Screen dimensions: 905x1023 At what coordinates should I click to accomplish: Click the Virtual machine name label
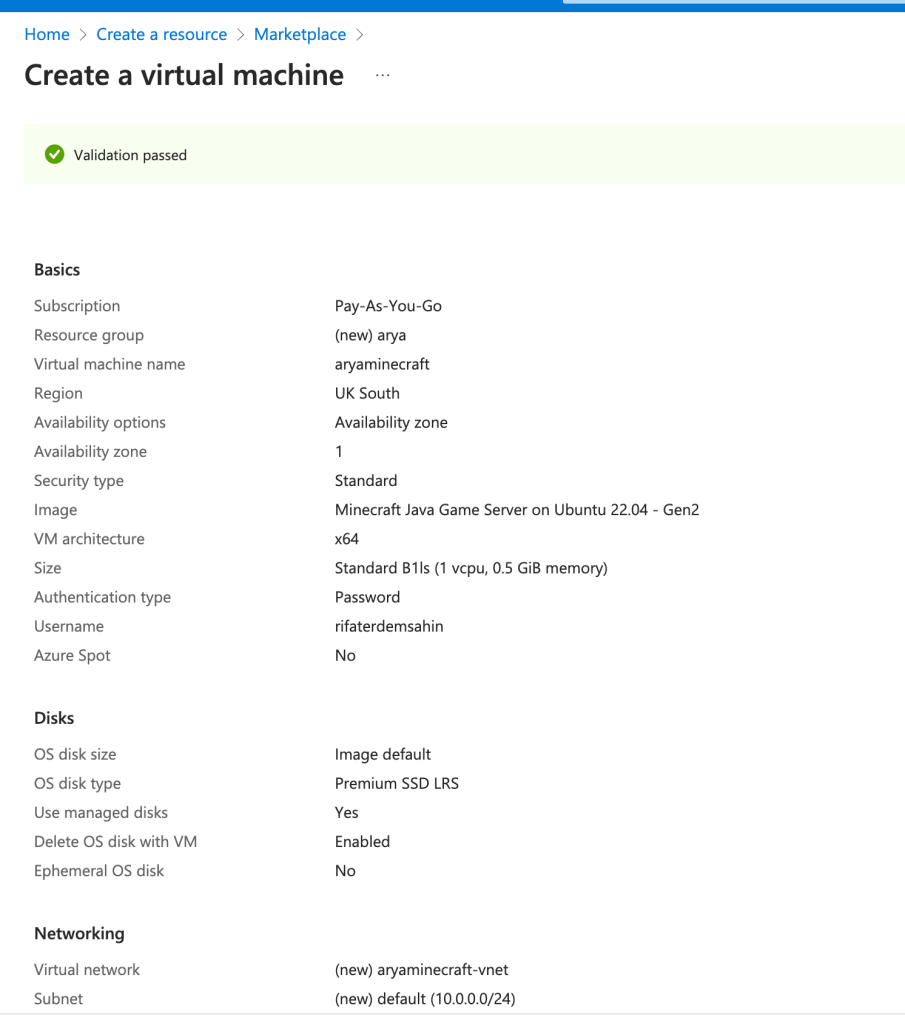pos(110,364)
